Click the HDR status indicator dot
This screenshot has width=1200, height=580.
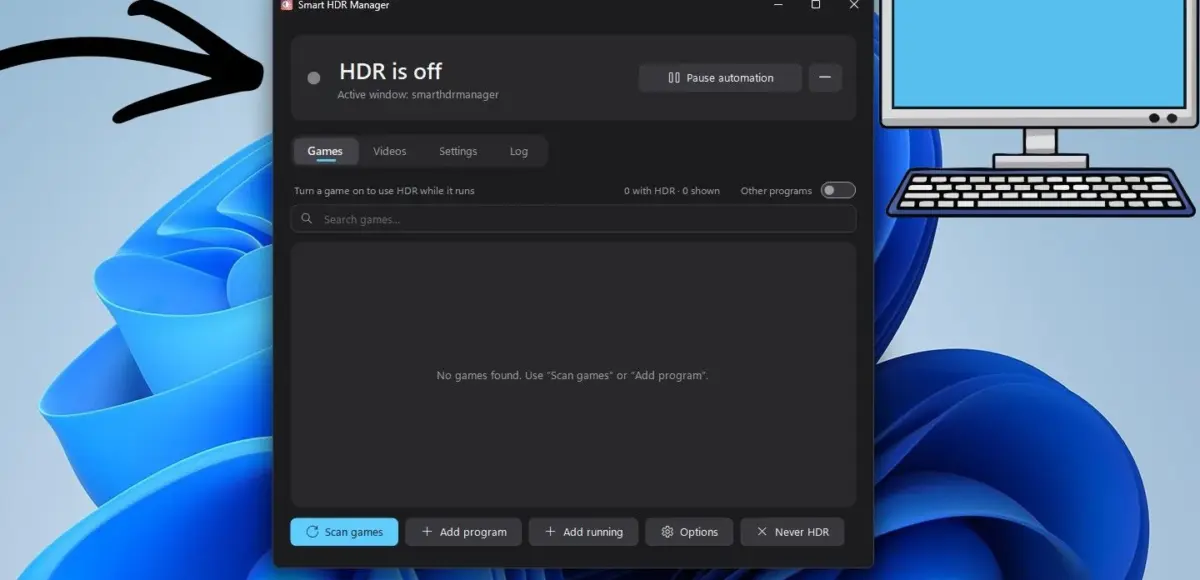point(314,78)
